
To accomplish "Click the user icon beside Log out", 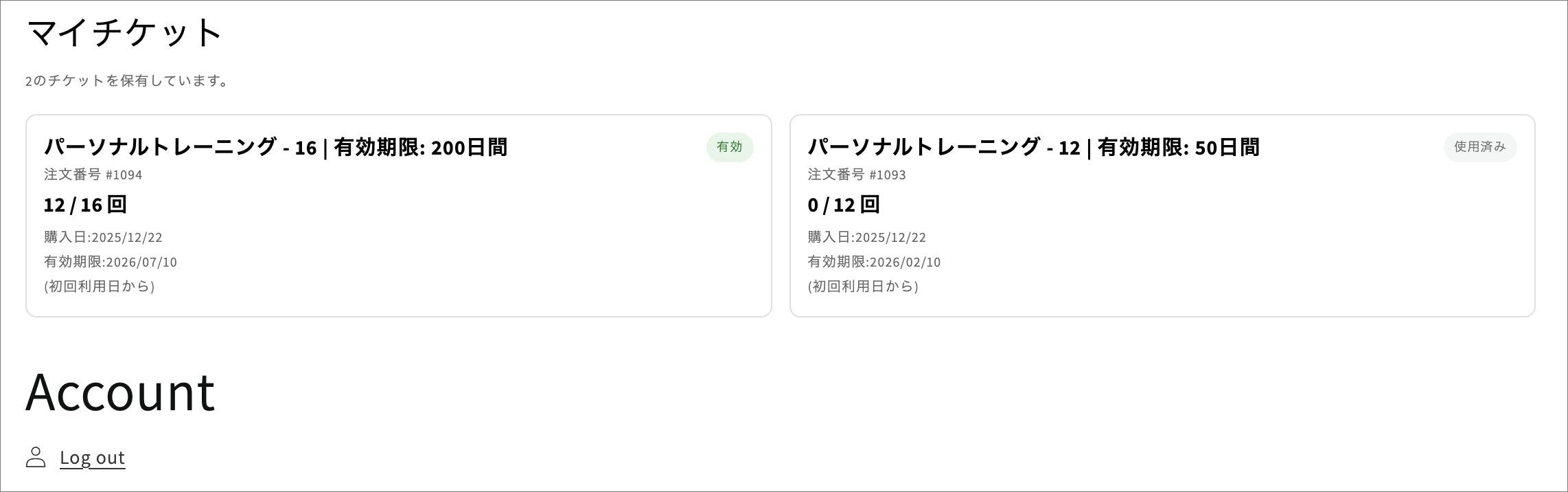I will pos(36,457).
